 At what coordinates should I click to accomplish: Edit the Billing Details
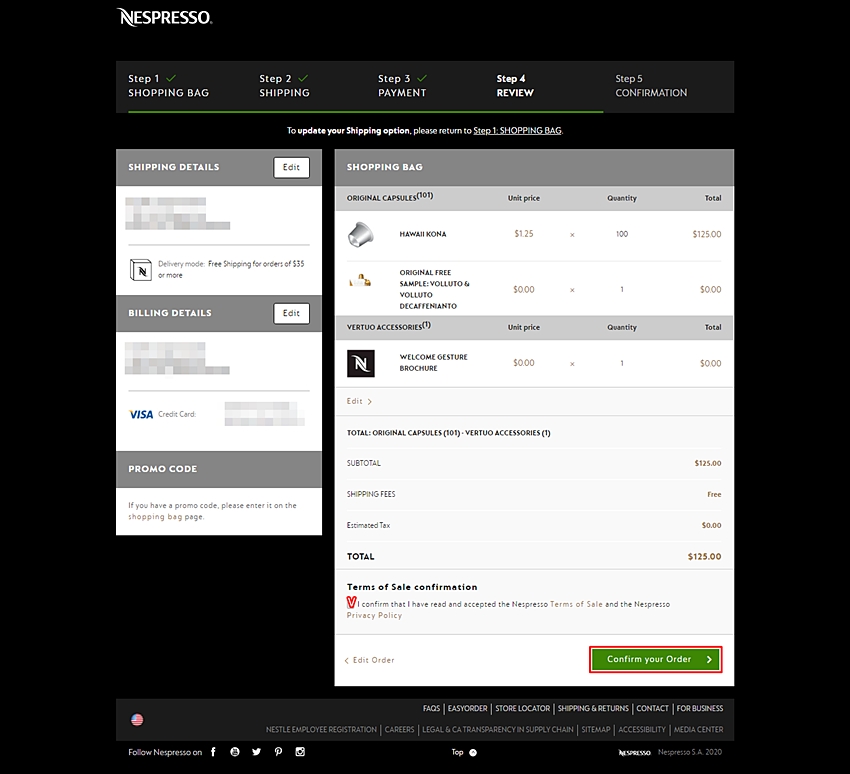click(291, 313)
